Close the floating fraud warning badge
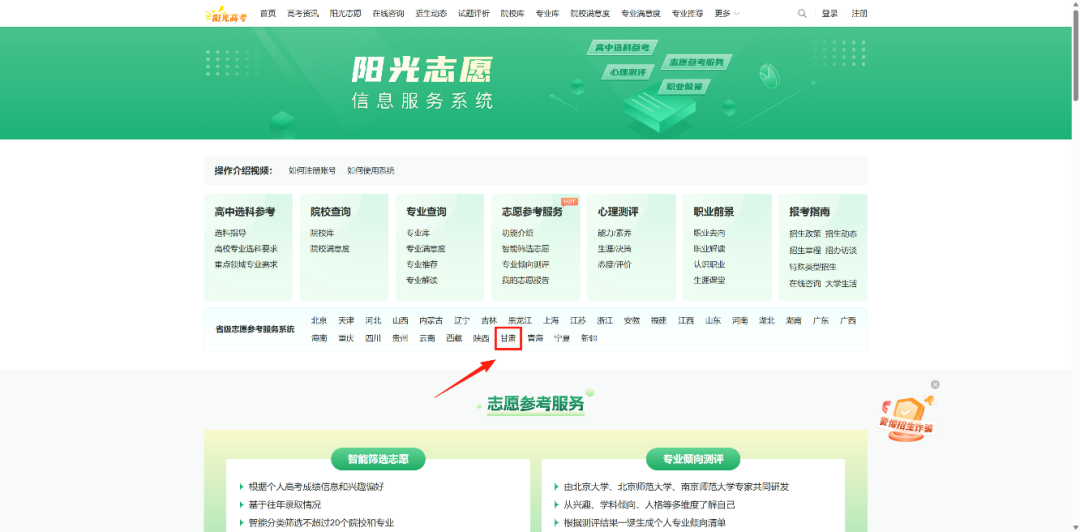 click(x=935, y=384)
